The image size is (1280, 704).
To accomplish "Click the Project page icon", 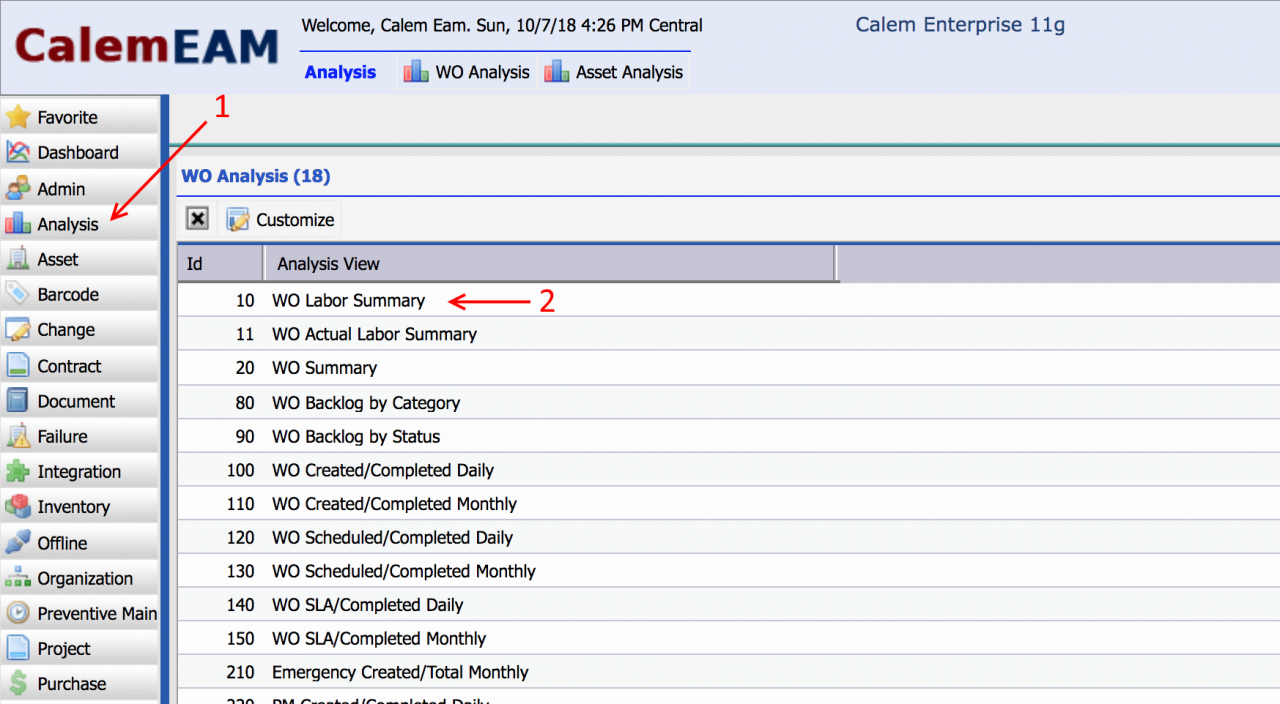I will tap(18, 649).
